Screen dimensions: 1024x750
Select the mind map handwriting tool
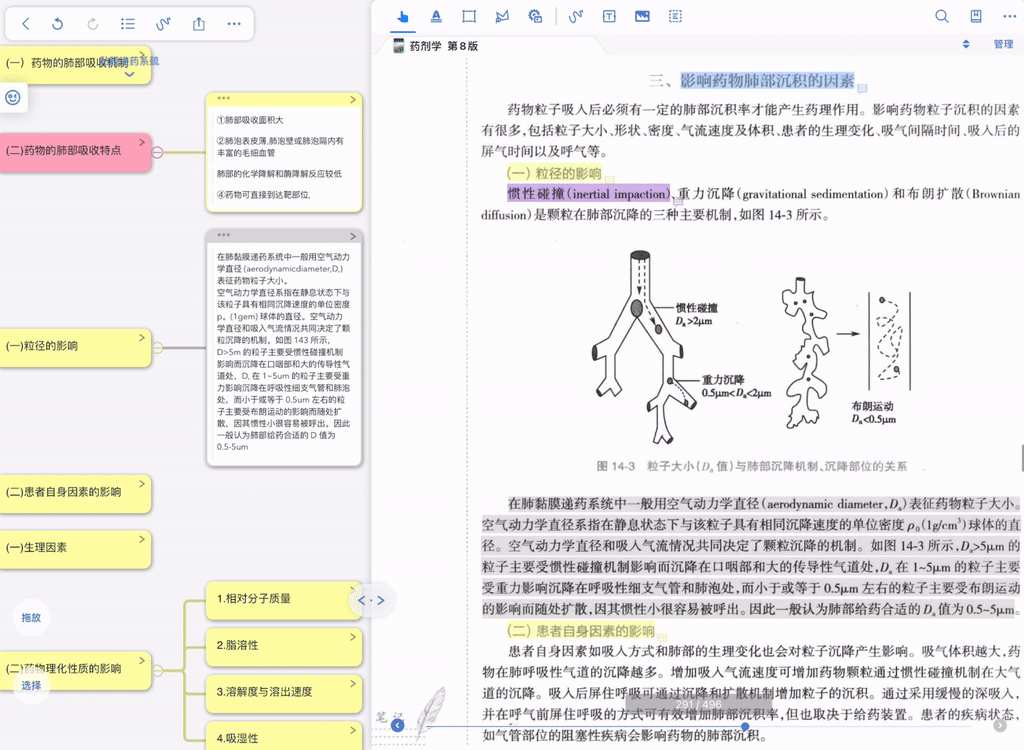(163, 24)
